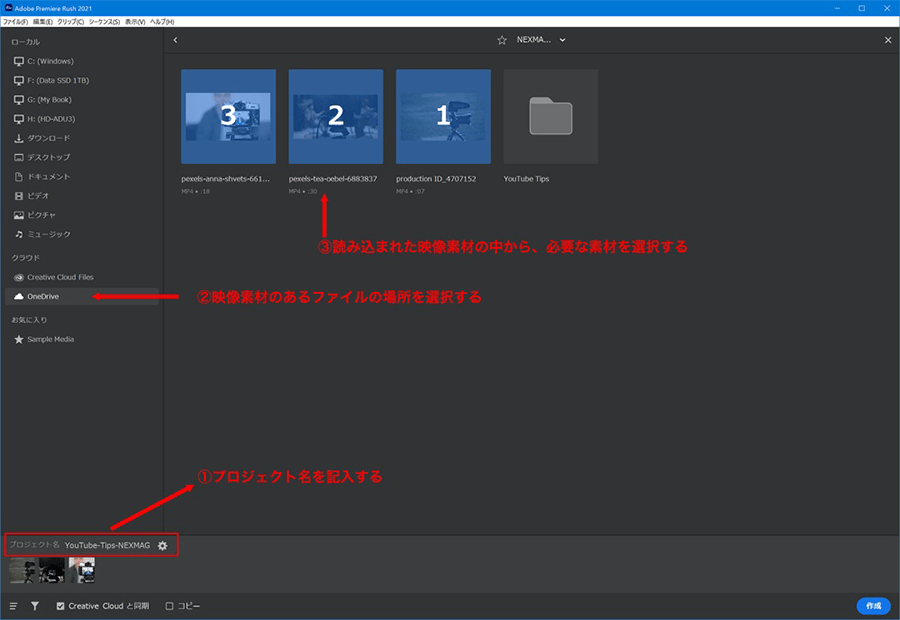Image resolution: width=900 pixels, height=620 pixels.
Task: Open the YouTube Tips folder
Action: (550, 117)
